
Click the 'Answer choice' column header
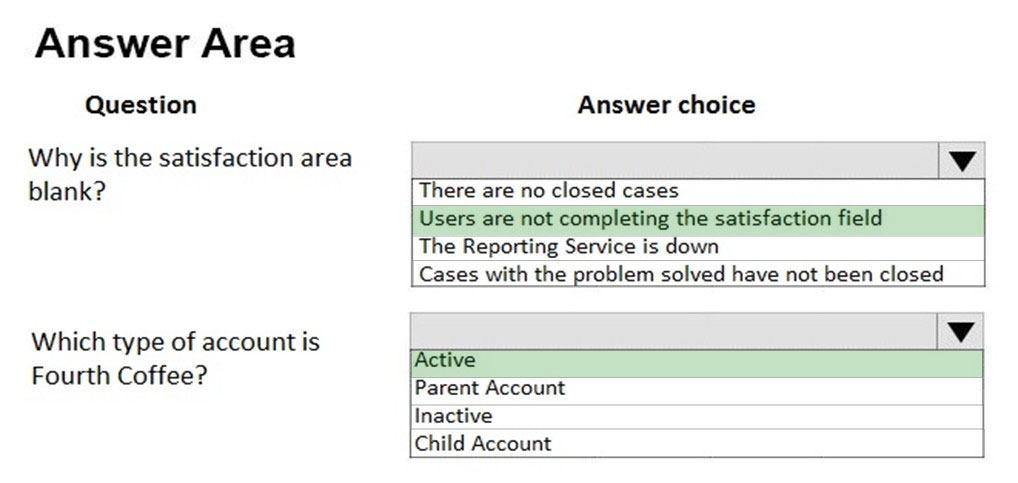(667, 105)
